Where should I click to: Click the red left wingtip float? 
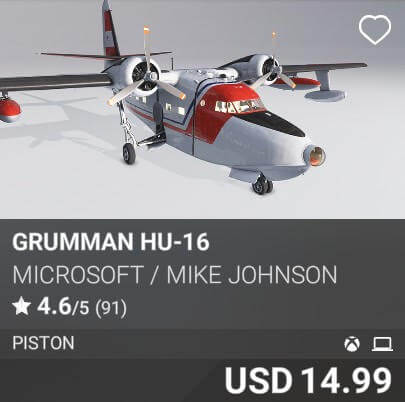[9, 109]
